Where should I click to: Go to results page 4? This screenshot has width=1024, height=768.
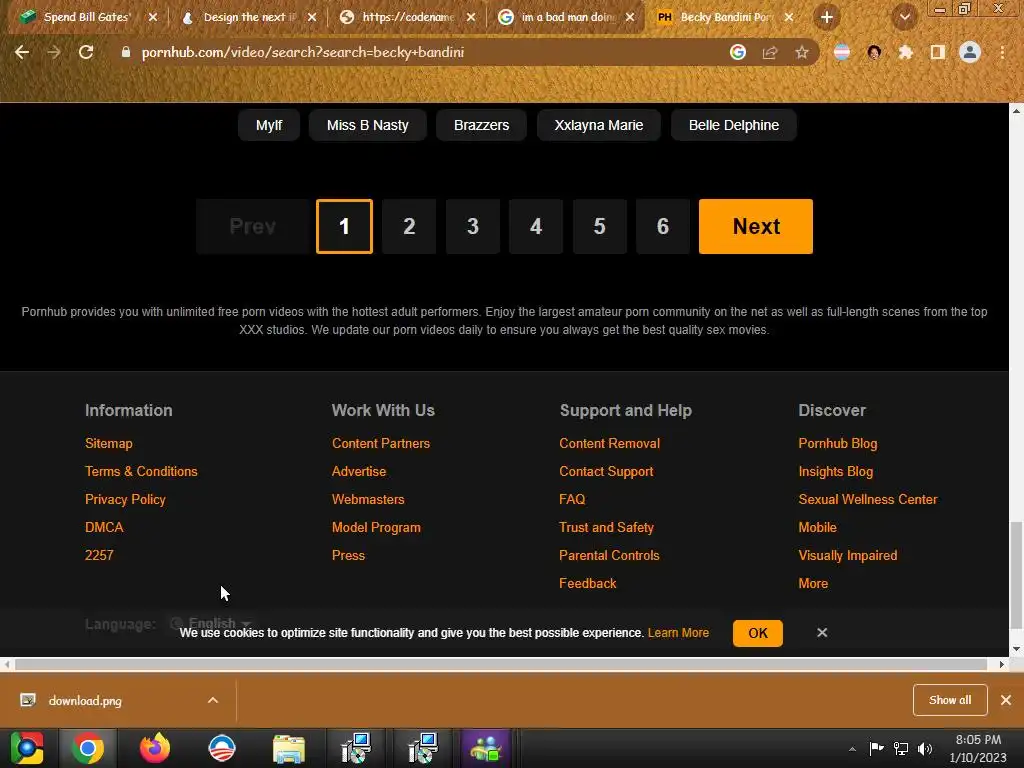tap(536, 227)
